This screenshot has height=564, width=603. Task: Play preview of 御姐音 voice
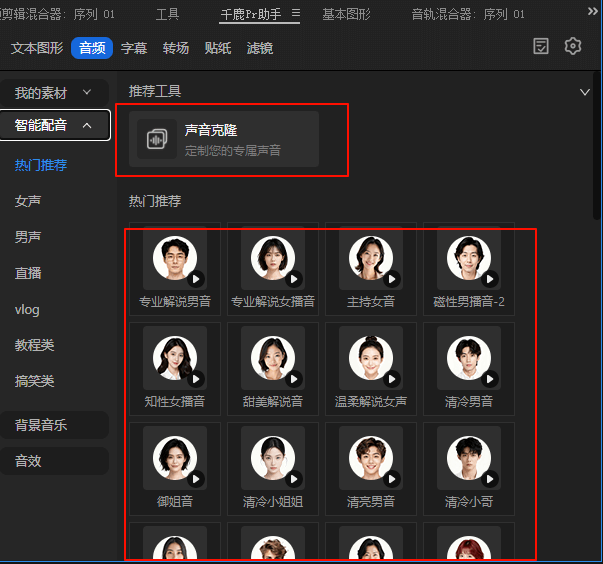coord(196,479)
